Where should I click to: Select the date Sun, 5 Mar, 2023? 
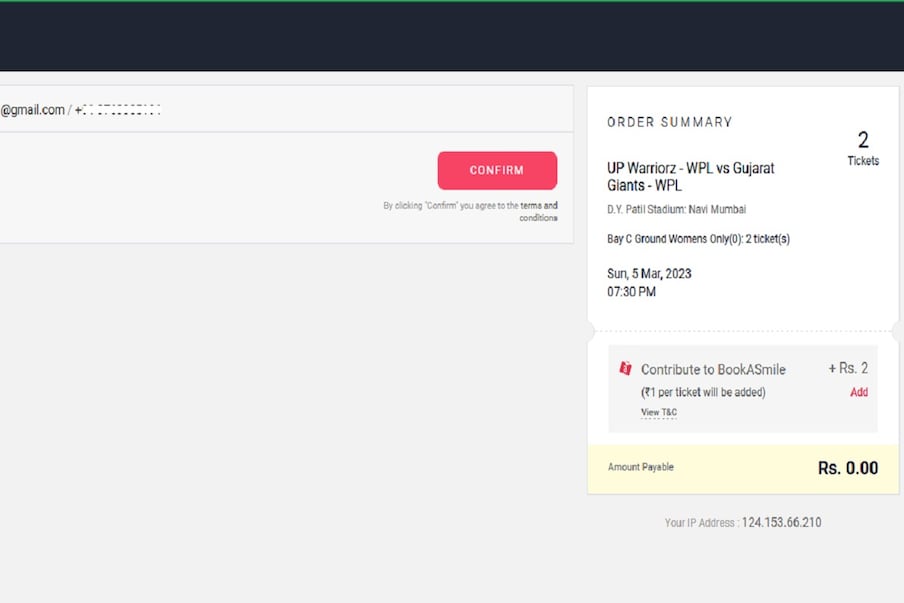(x=649, y=273)
